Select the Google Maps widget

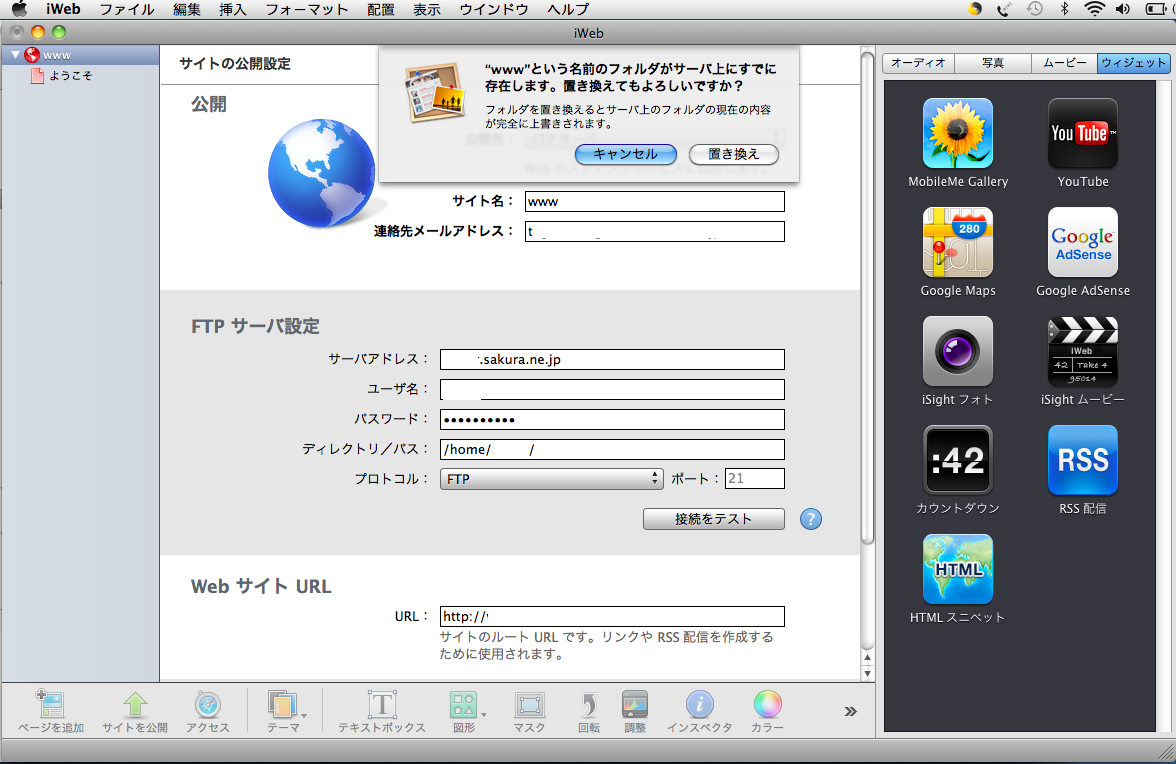pos(957,243)
